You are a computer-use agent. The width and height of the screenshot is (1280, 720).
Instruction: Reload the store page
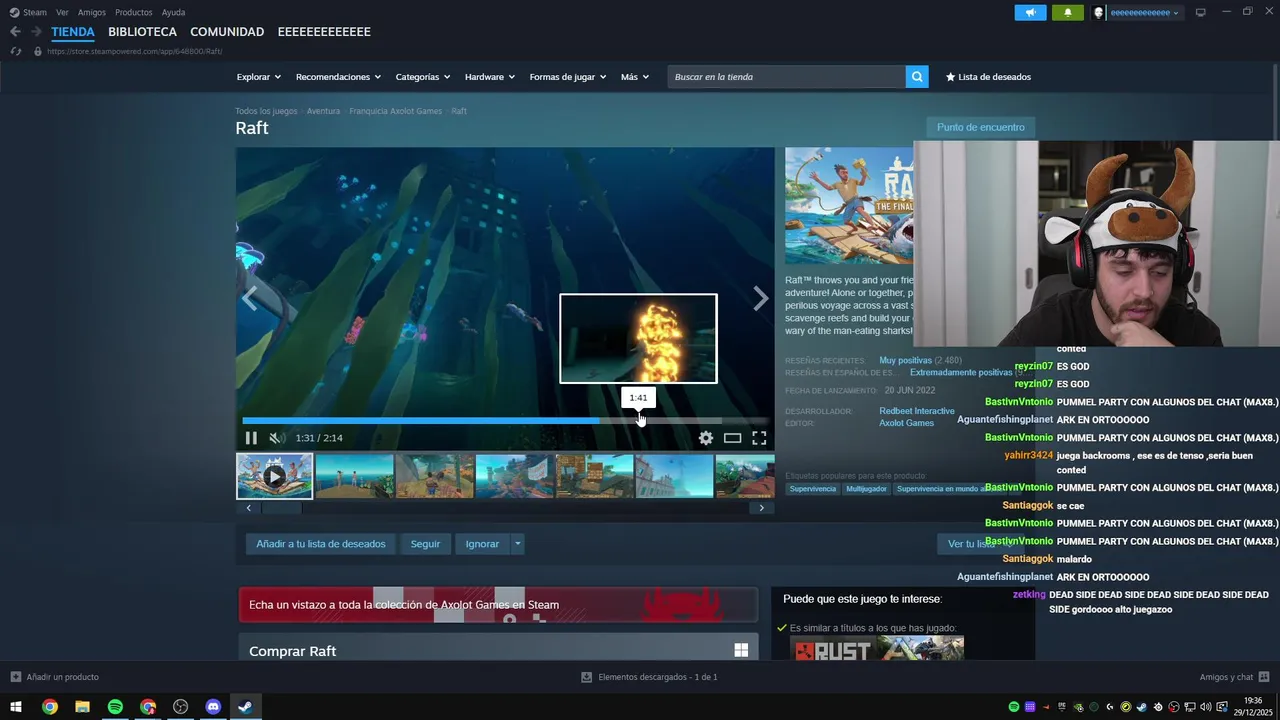pyautogui.click(x=15, y=51)
